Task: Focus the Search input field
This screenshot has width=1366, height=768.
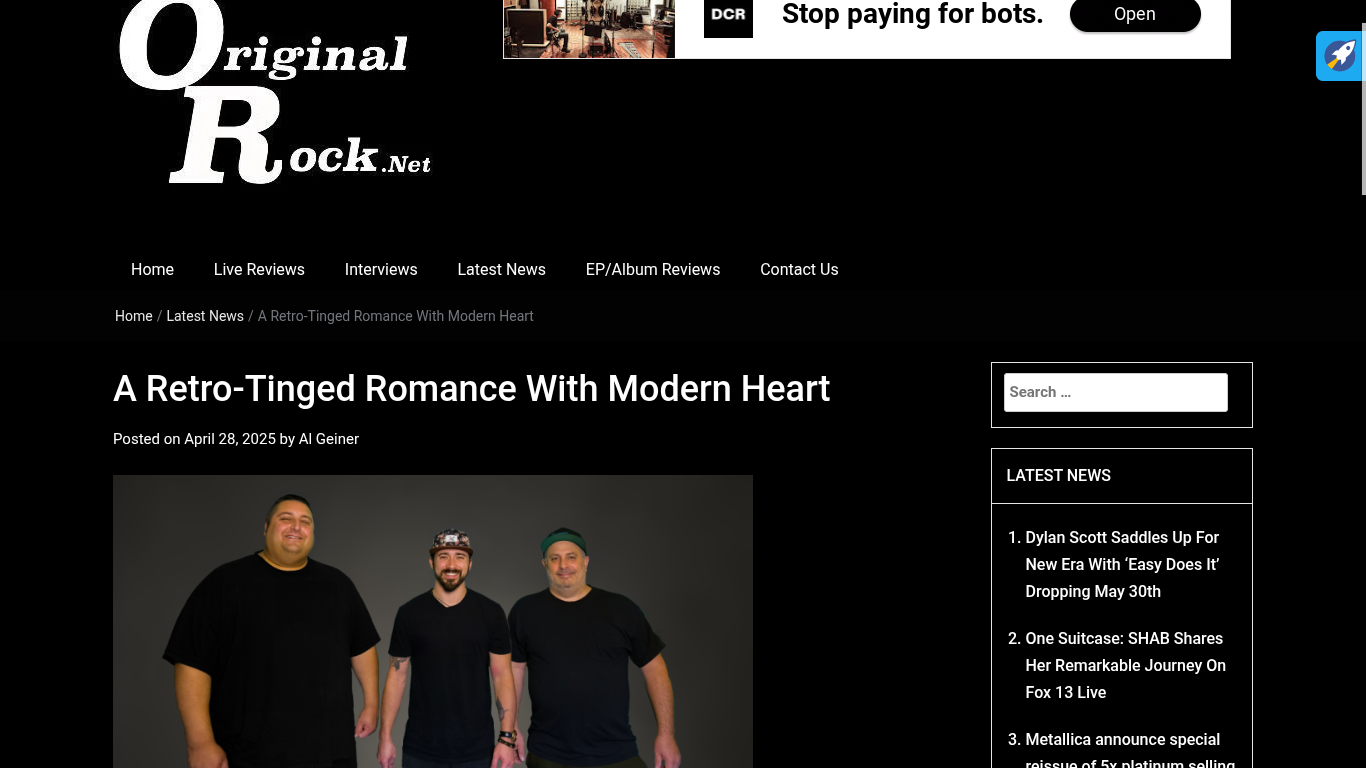Action: pos(1116,392)
